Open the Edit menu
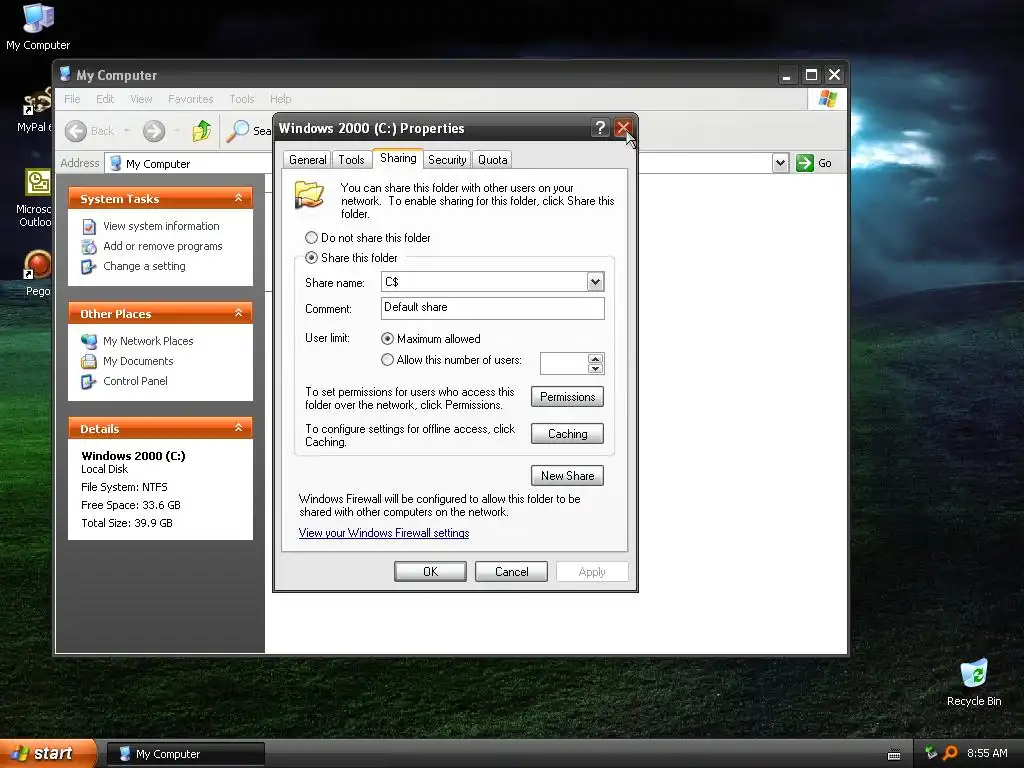This screenshot has height=768, width=1024. click(x=105, y=99)
